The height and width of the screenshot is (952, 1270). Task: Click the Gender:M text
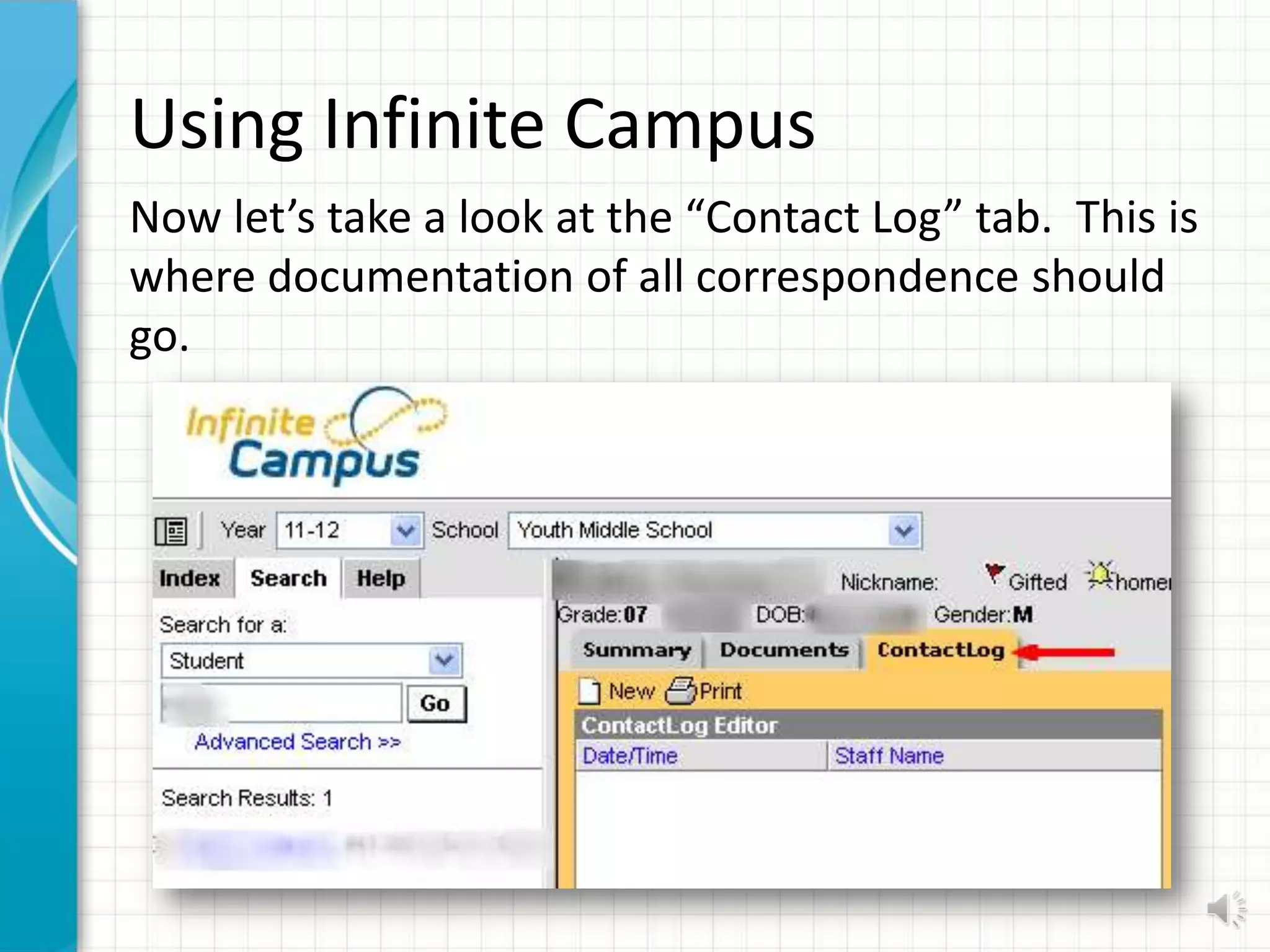[x=983, y=615]
